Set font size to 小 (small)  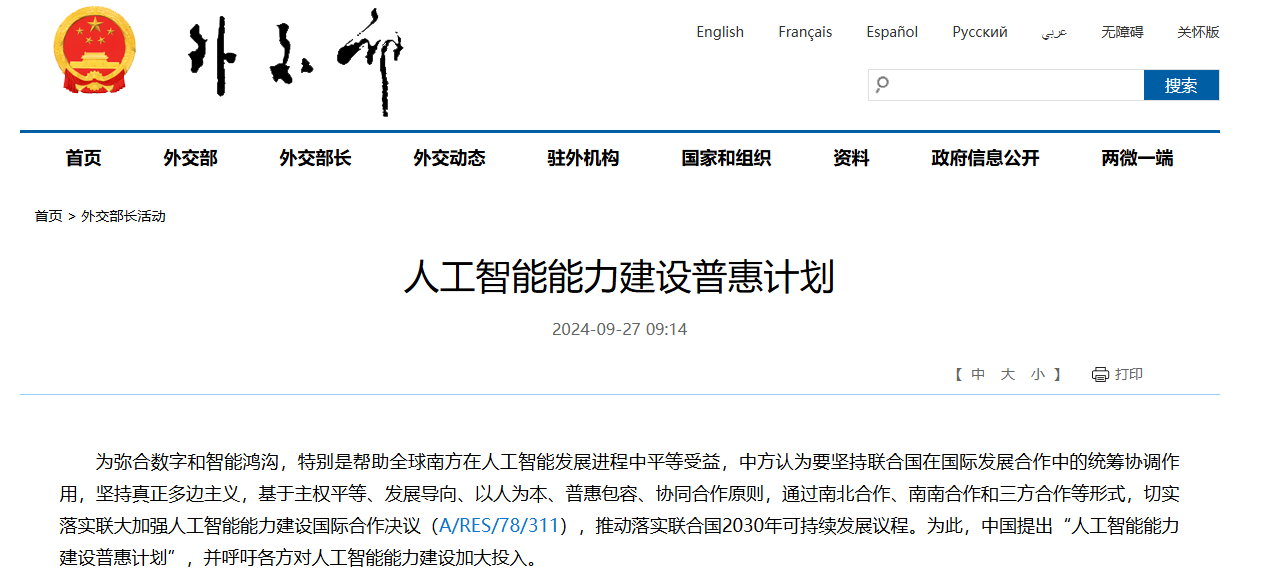click(1038, 374)
